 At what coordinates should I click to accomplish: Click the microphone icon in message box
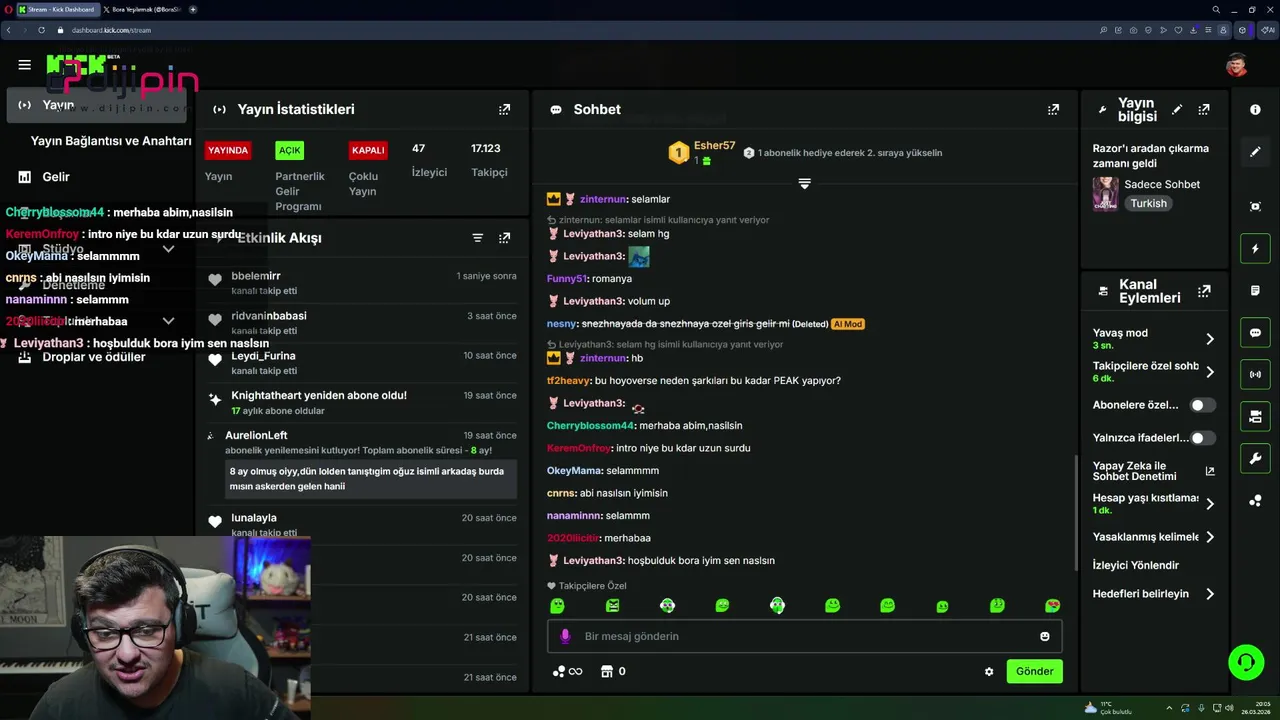coord(565,636)
